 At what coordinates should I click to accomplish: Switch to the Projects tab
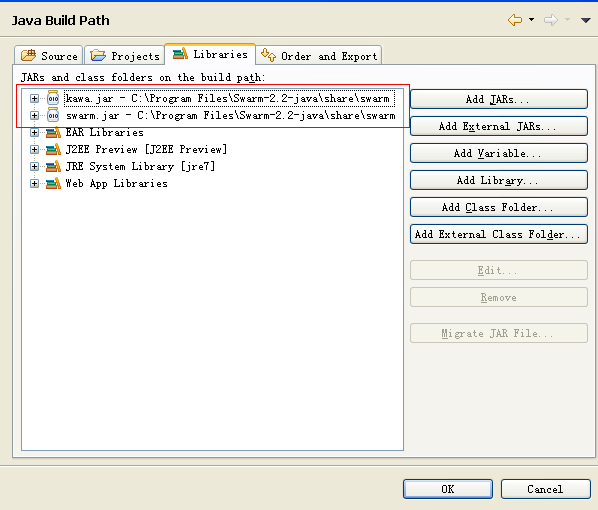pos(124,56)
